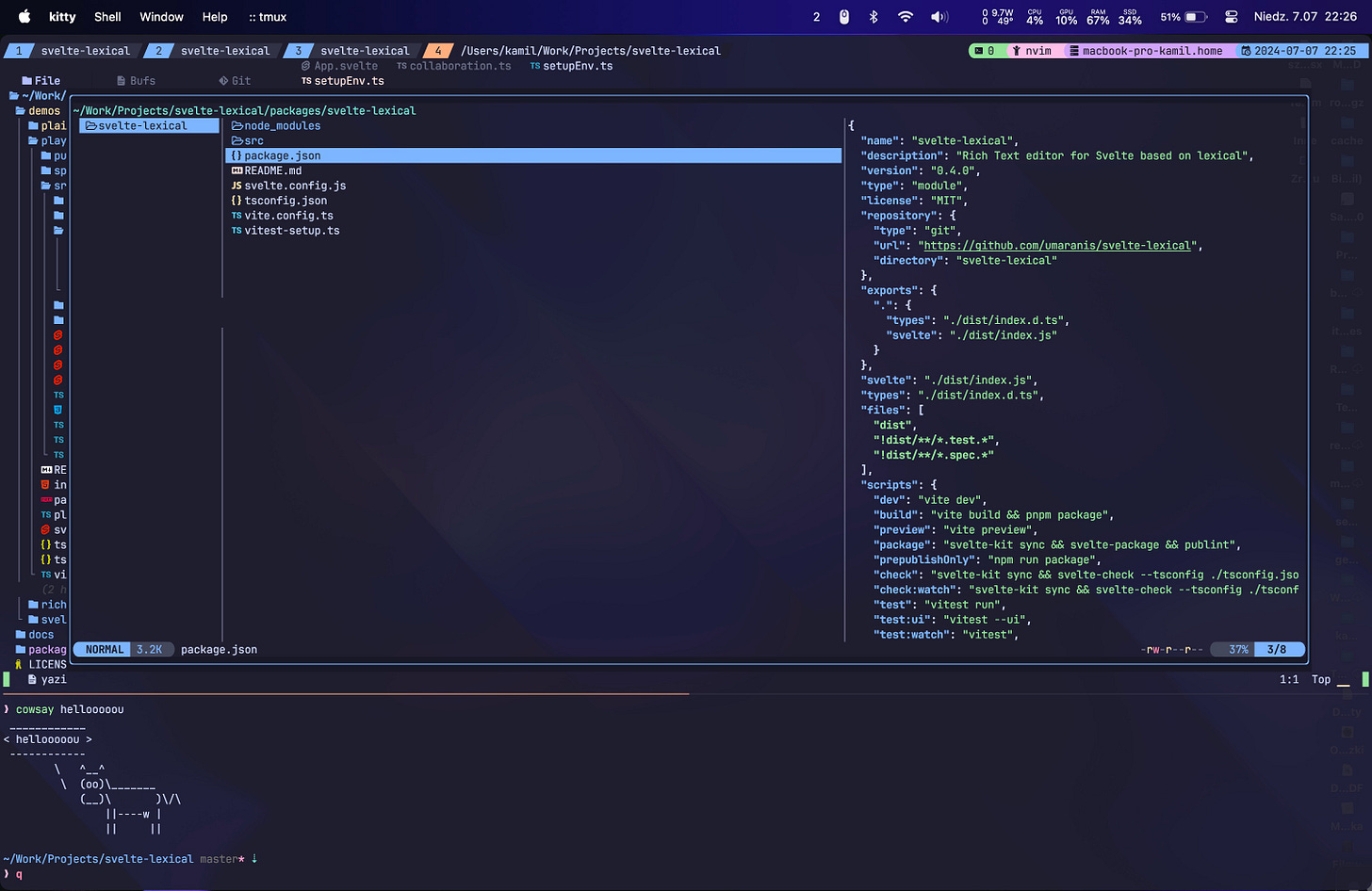Click the braces icon of tsconfig.json

coord(237,201)
